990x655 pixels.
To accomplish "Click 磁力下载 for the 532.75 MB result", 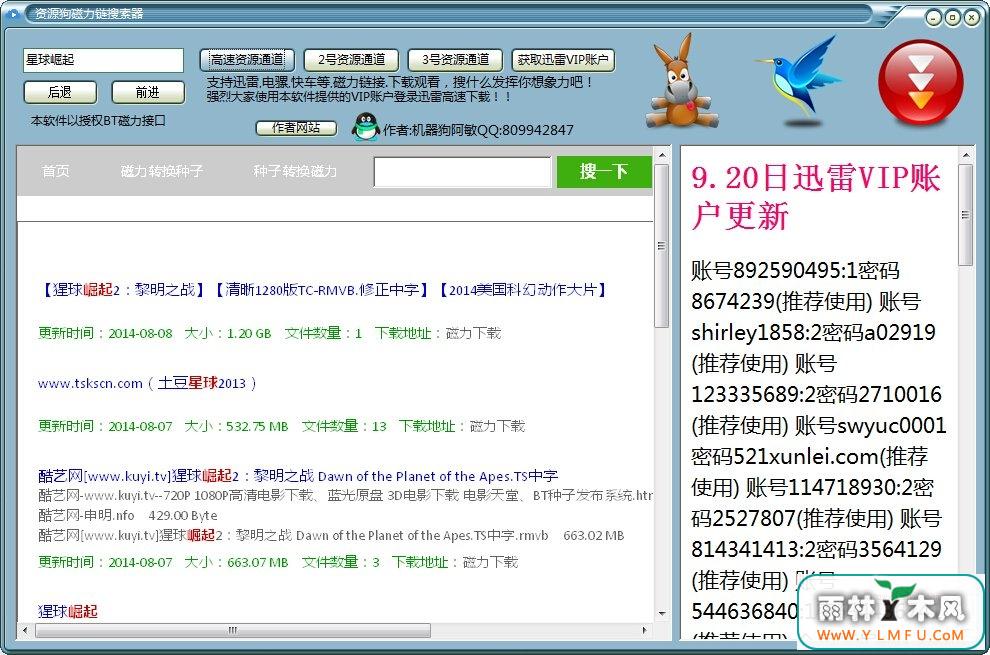I will click(x=498, y=426).
